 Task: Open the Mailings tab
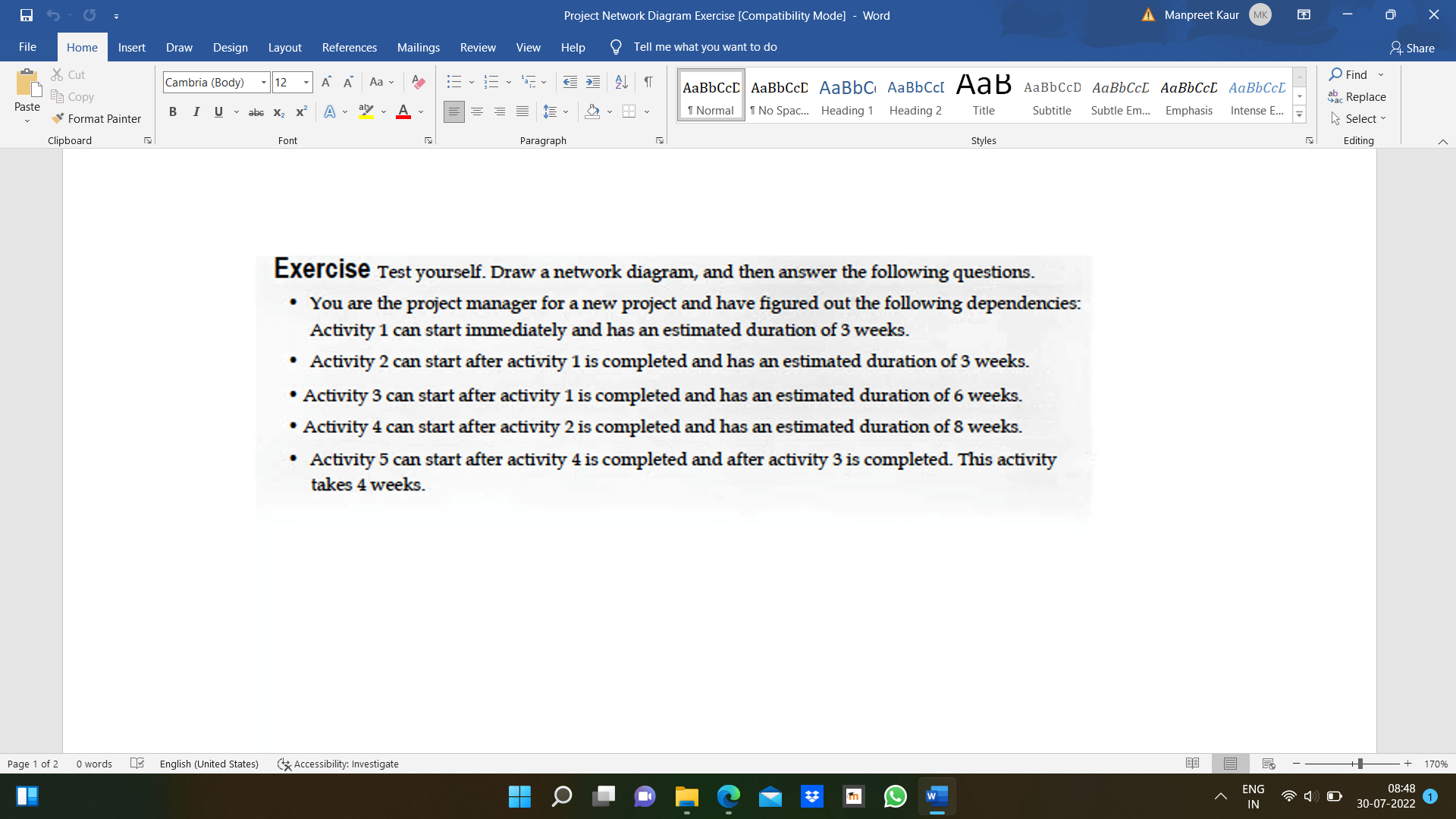(418, 47)
